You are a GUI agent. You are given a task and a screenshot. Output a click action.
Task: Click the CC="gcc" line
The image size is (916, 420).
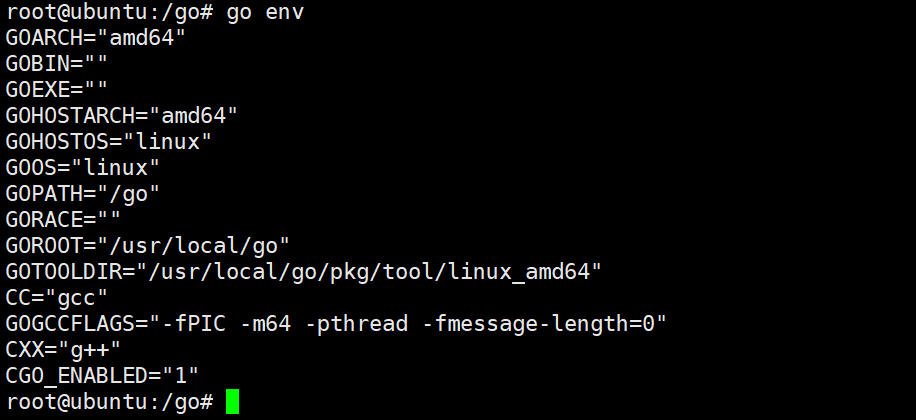click(x=57, y=298)
